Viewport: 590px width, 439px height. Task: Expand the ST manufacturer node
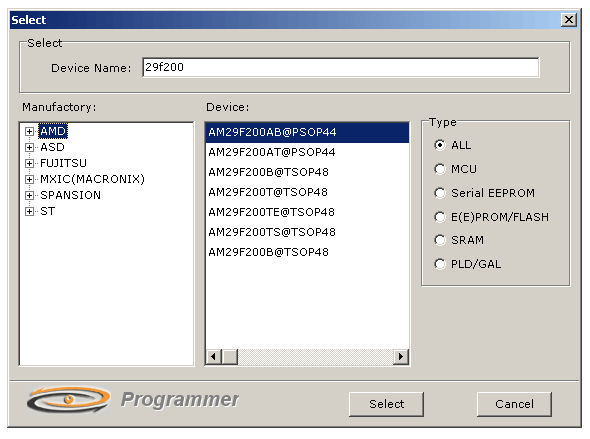[x=29, y=211]
